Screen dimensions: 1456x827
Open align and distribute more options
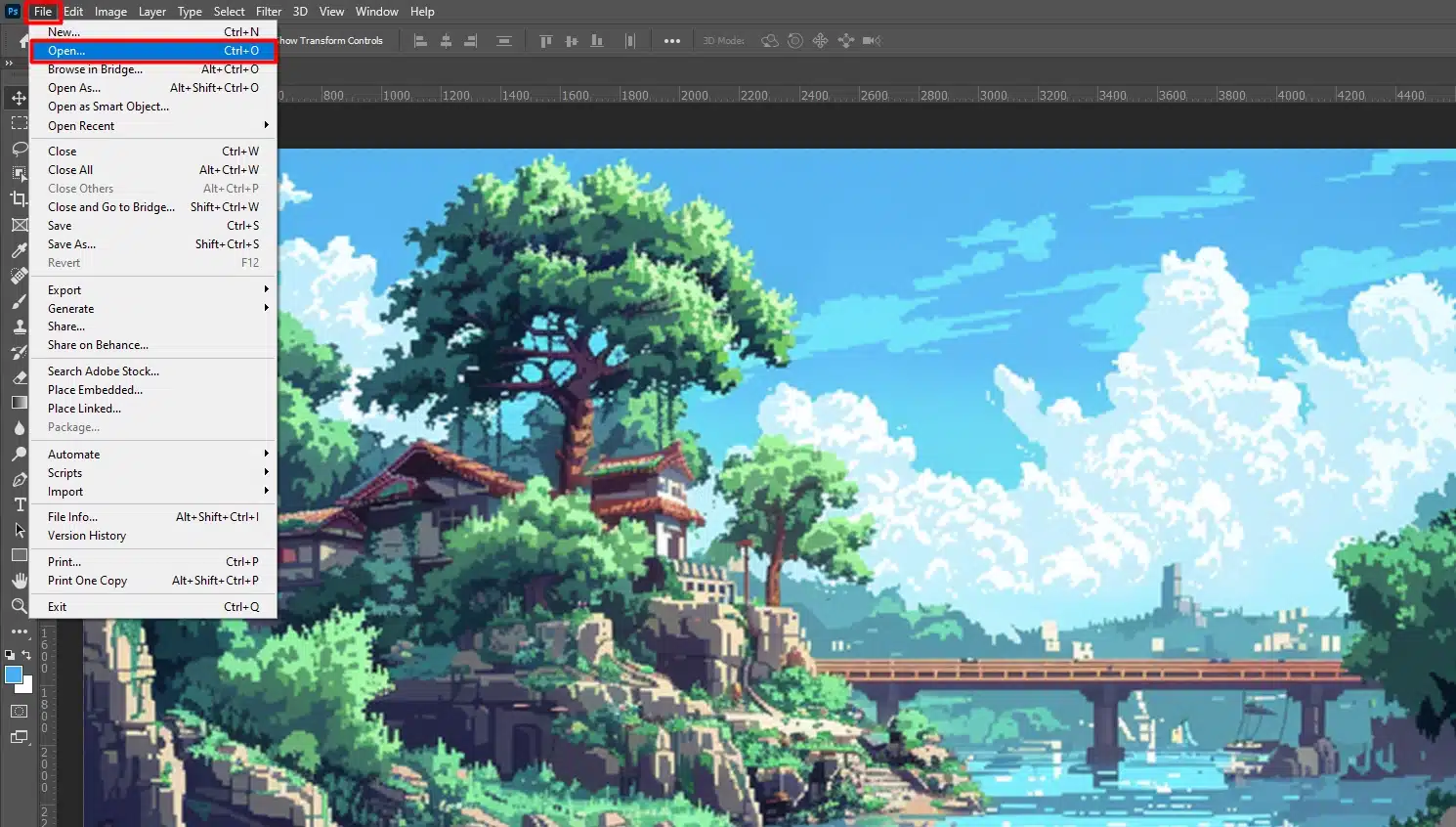(x=672, y=41)
